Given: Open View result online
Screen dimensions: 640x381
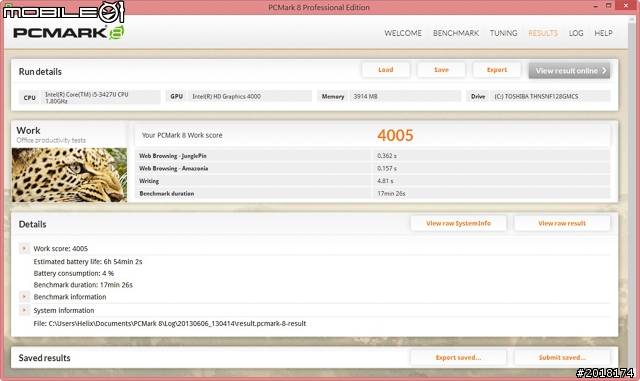Looking at the screenshot, I should point(569,71).
